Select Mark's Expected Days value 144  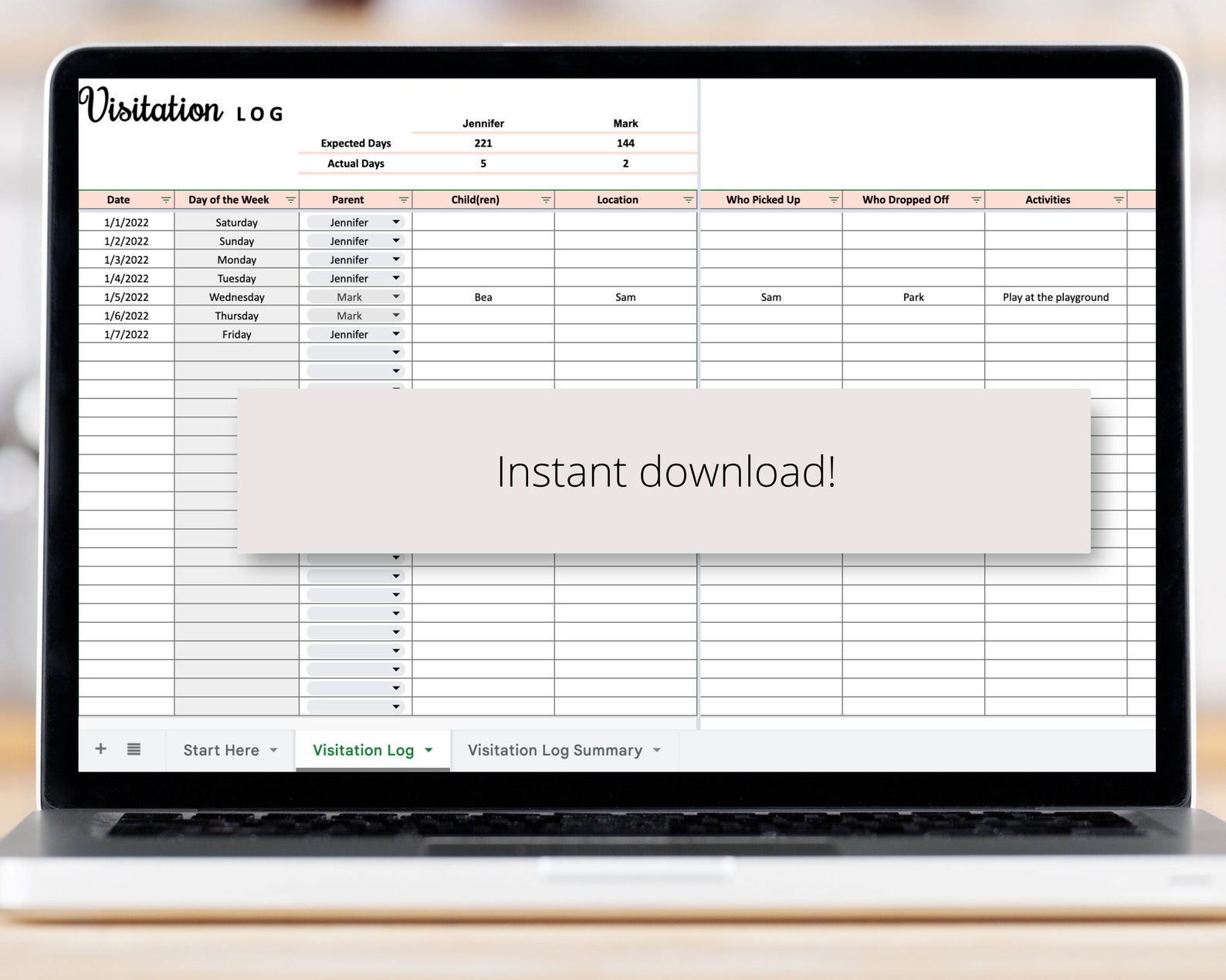point(625,144)
